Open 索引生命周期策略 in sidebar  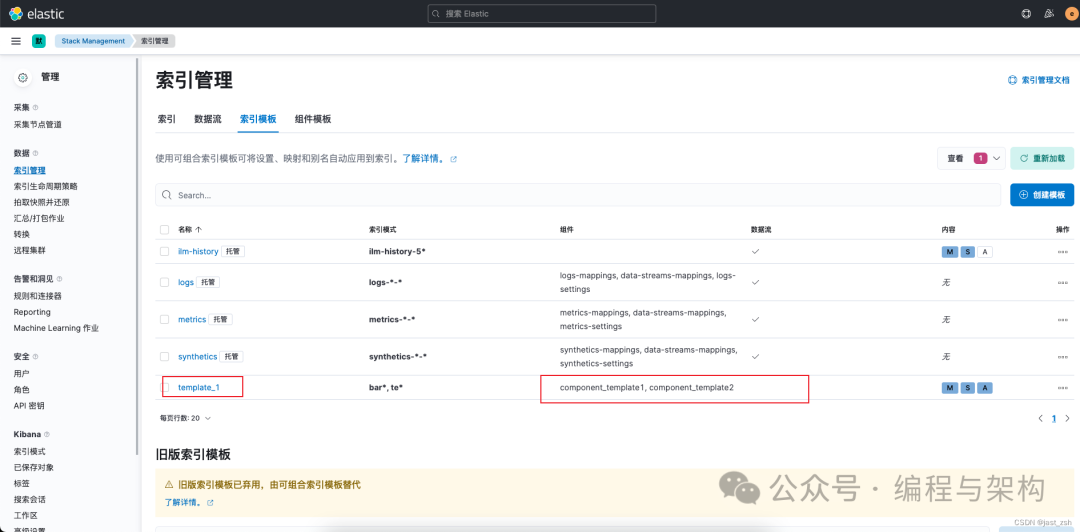[x=45, y=186]
